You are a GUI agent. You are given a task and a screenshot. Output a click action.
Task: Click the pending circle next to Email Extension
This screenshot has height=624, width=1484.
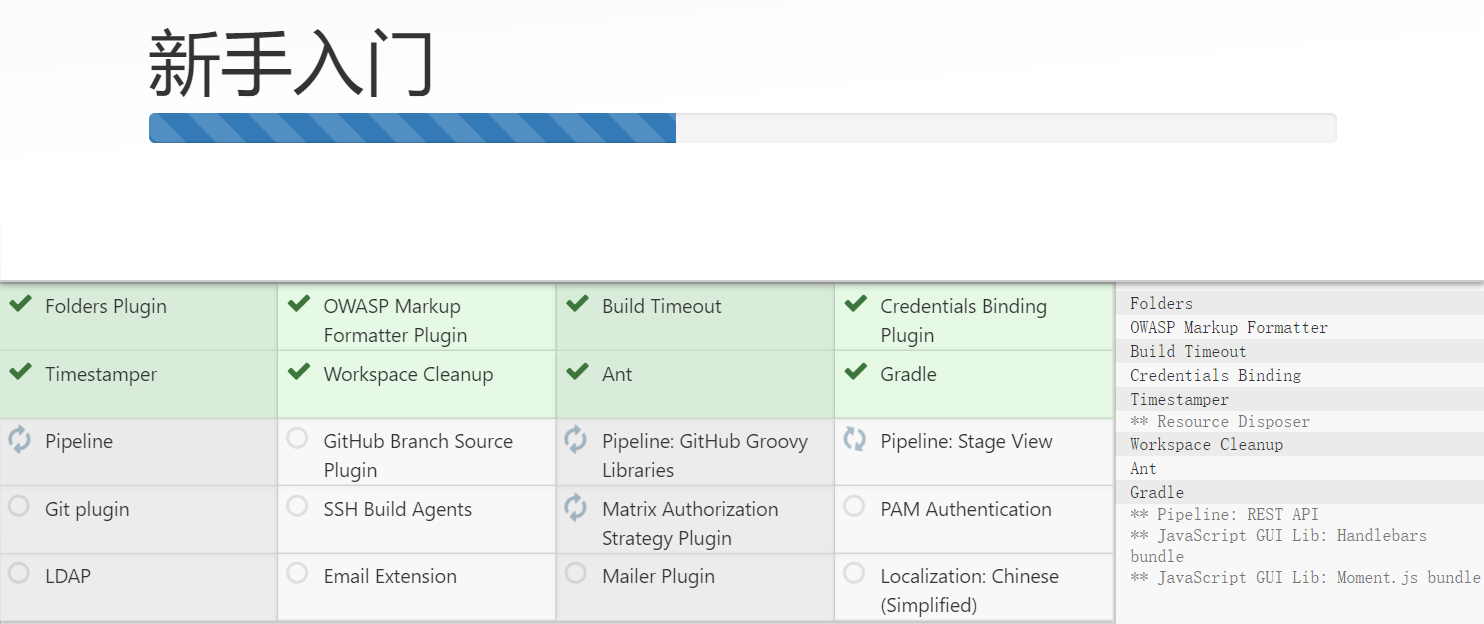297,573
